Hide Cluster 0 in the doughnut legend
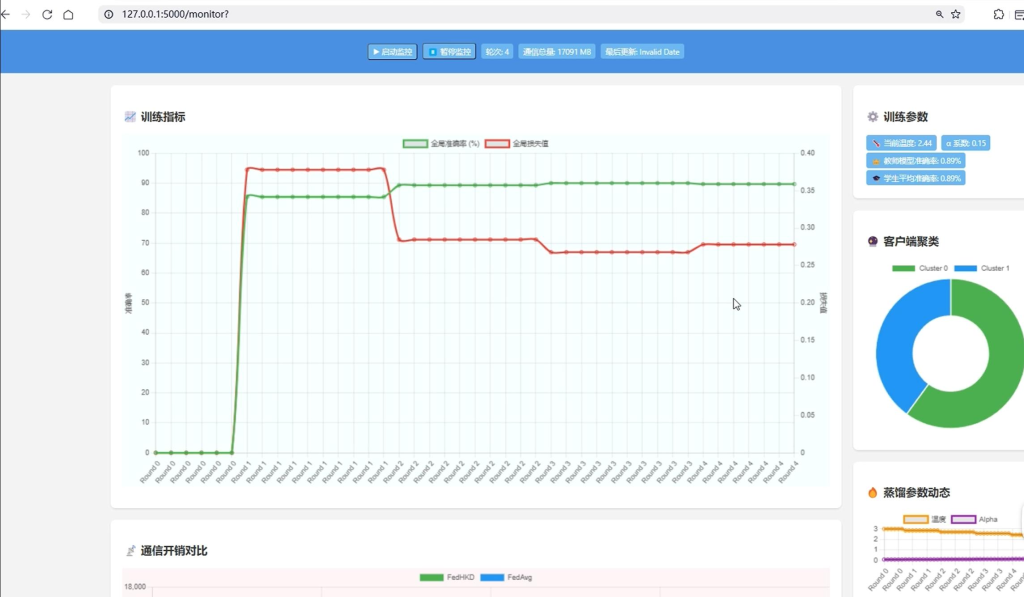 coord(920,268)
